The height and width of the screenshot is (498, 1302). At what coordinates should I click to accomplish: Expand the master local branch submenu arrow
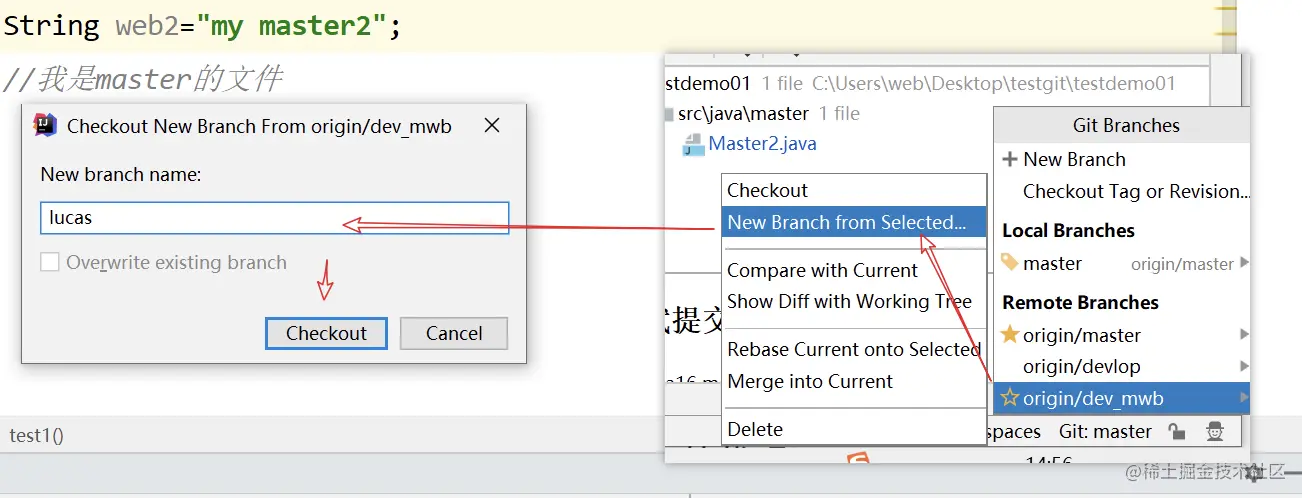tap(1244, 263)
